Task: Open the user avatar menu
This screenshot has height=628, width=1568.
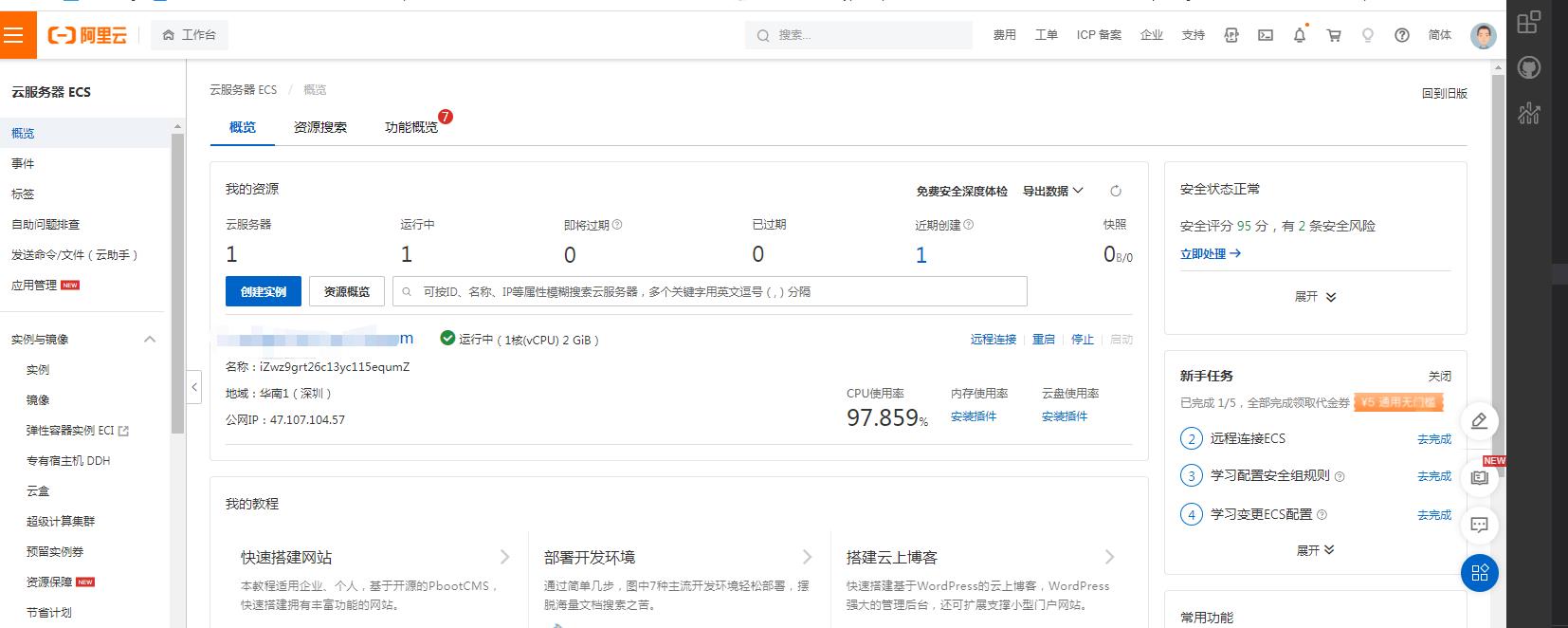Action: 1483,35
